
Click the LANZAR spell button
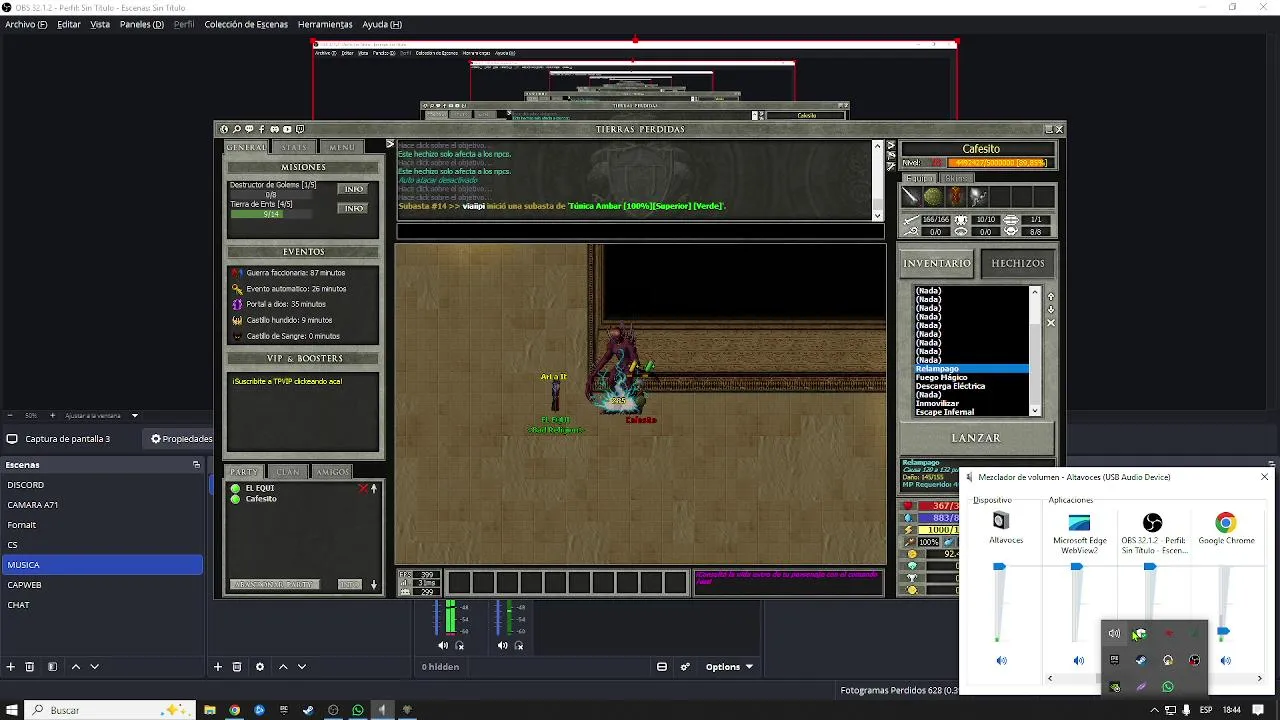976,438
